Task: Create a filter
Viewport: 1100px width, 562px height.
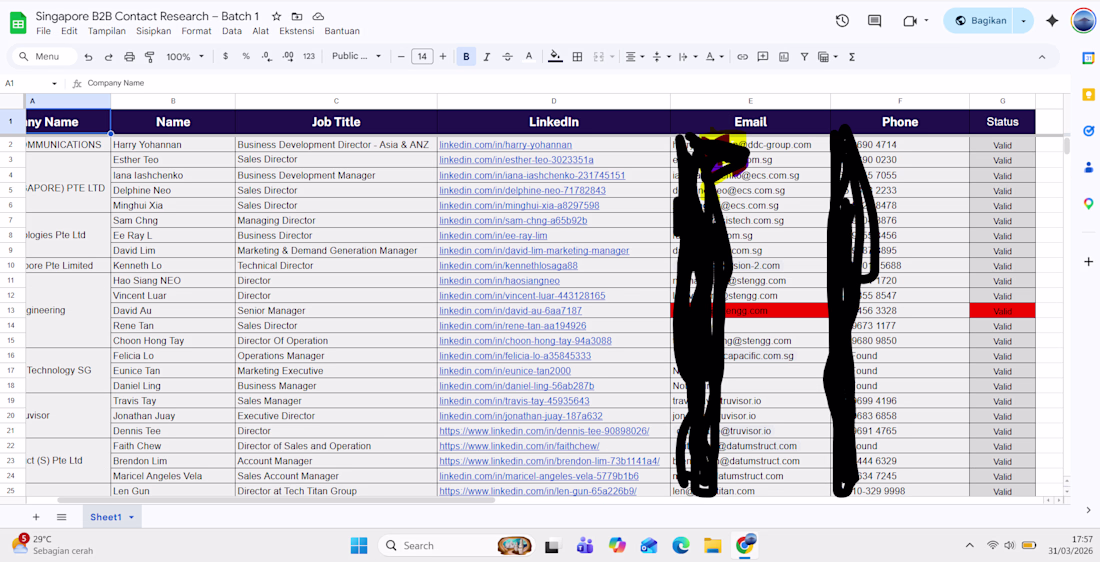Action: 804,57
